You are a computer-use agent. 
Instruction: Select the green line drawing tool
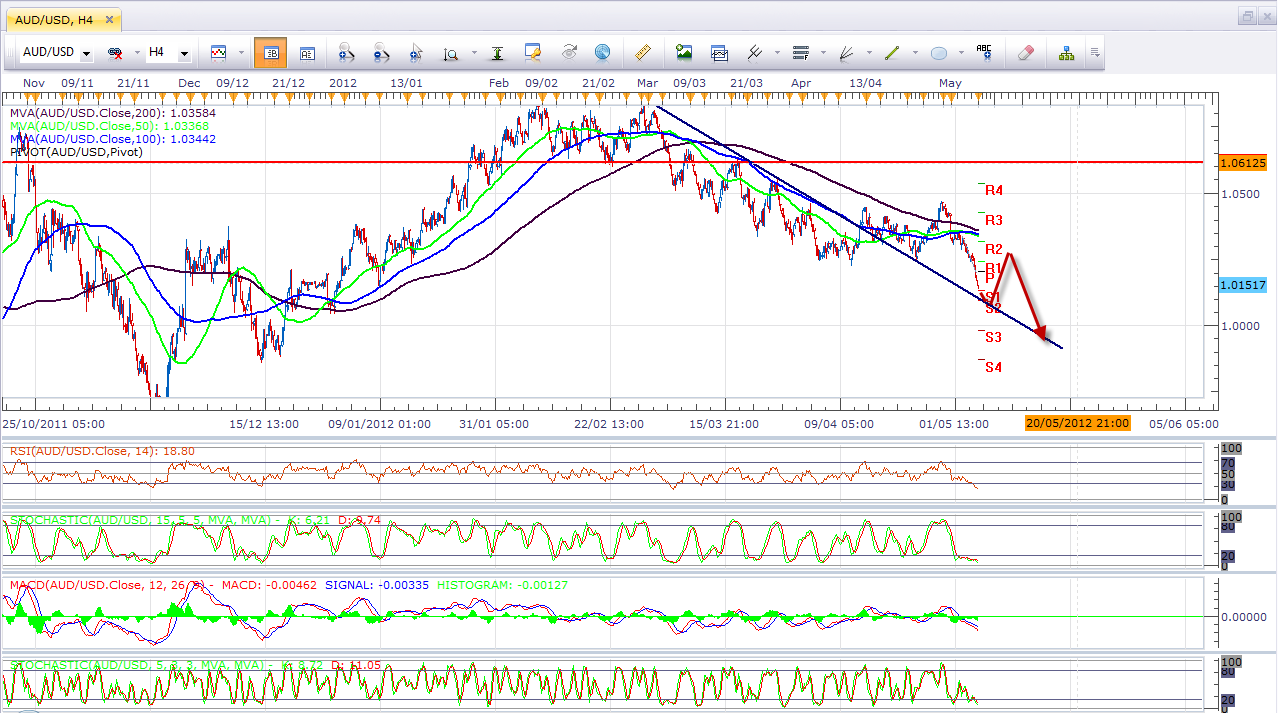[x=893, y=52]
